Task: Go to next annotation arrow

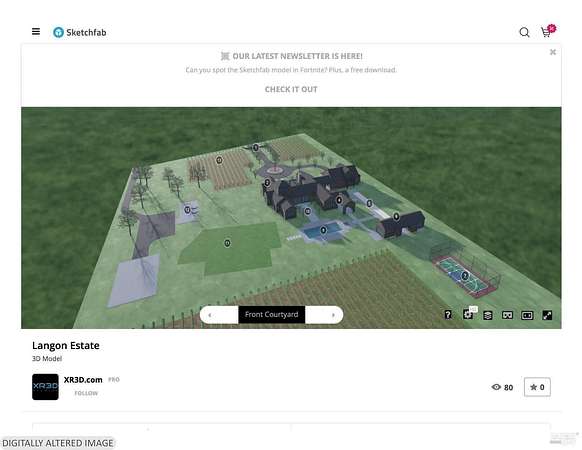Action: pos(333,315)
